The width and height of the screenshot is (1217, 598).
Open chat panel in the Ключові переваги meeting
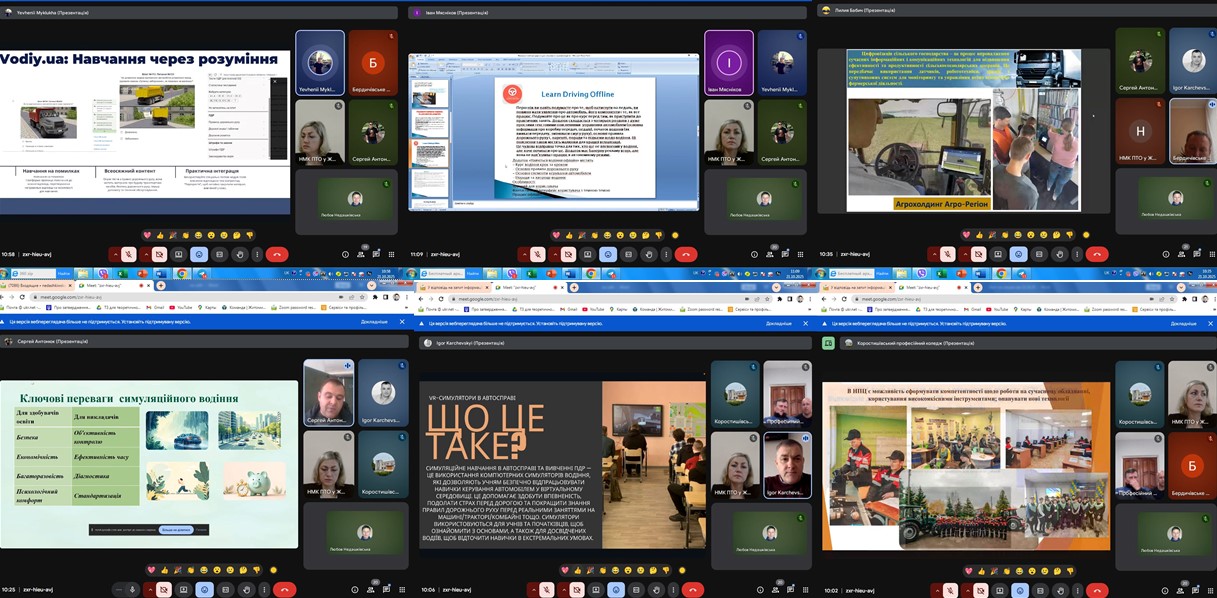(385, 590)
